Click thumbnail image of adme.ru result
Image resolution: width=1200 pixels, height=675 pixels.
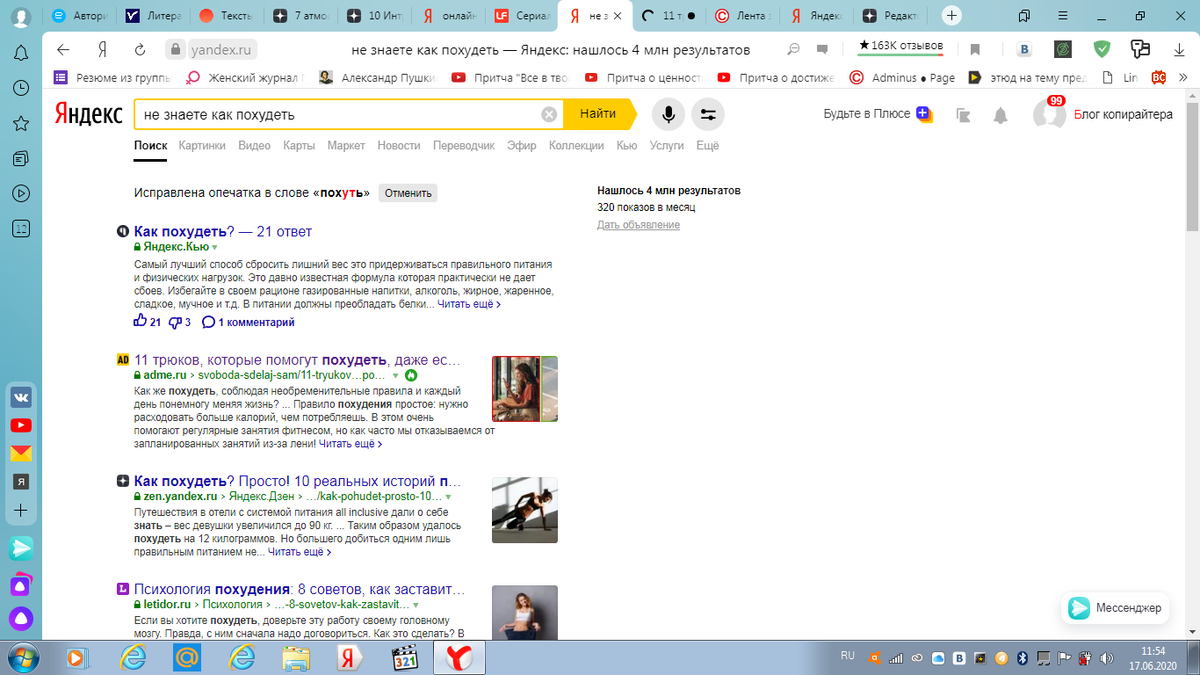click(x=524, y=389)
